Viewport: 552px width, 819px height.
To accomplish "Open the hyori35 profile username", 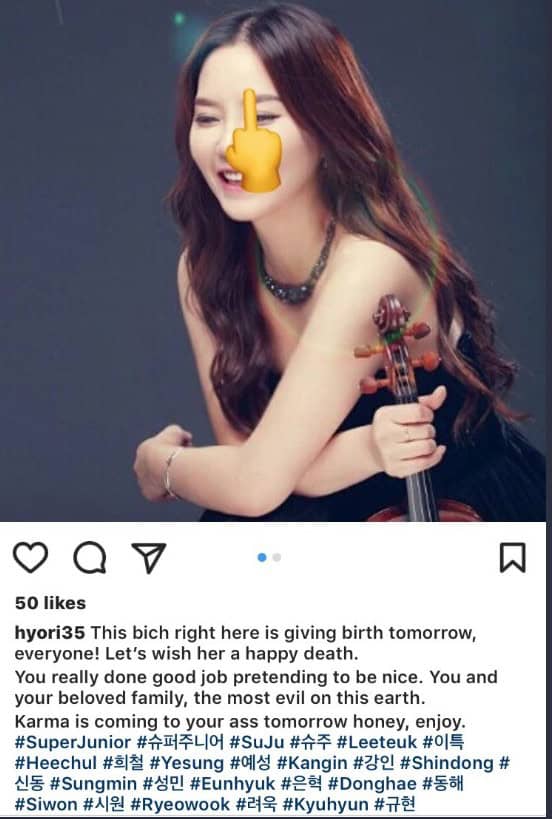I will (50, 633).
